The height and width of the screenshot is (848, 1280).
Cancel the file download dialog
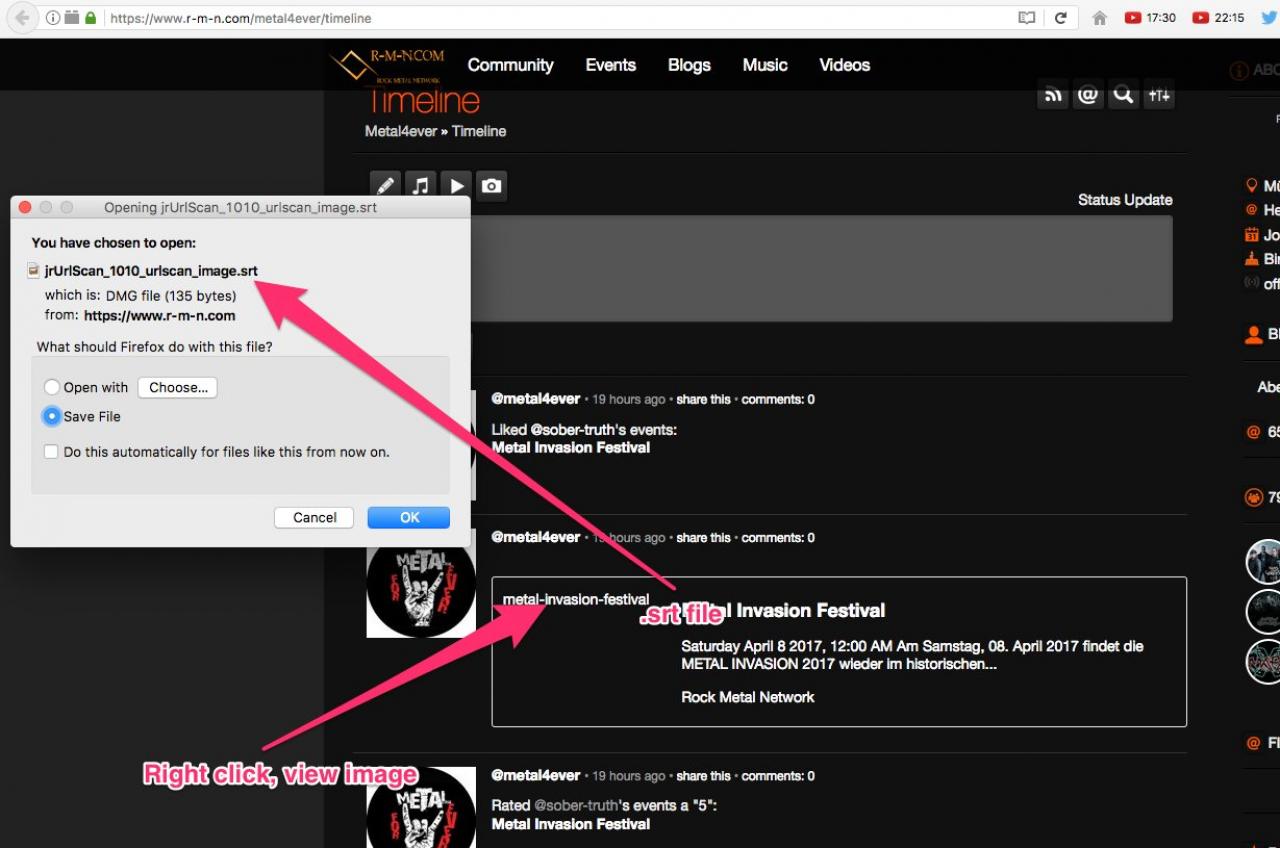coord(314,517)
